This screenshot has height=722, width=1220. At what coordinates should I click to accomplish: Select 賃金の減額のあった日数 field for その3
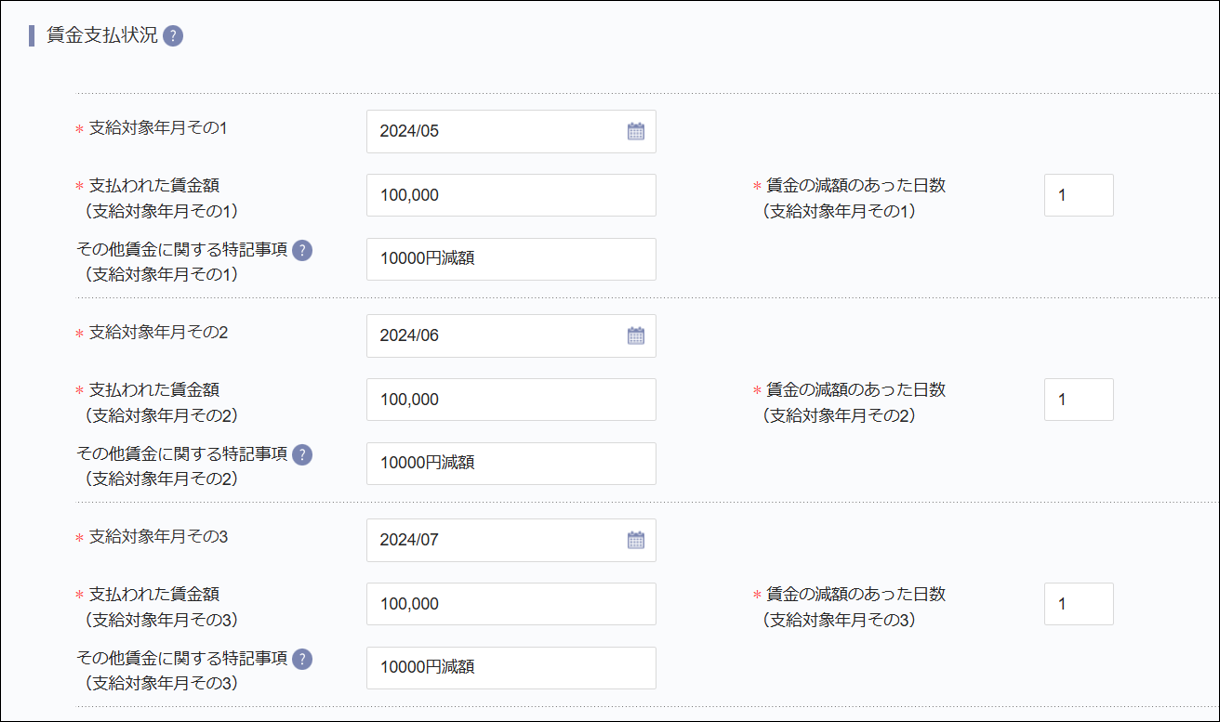coord(1078,604)
